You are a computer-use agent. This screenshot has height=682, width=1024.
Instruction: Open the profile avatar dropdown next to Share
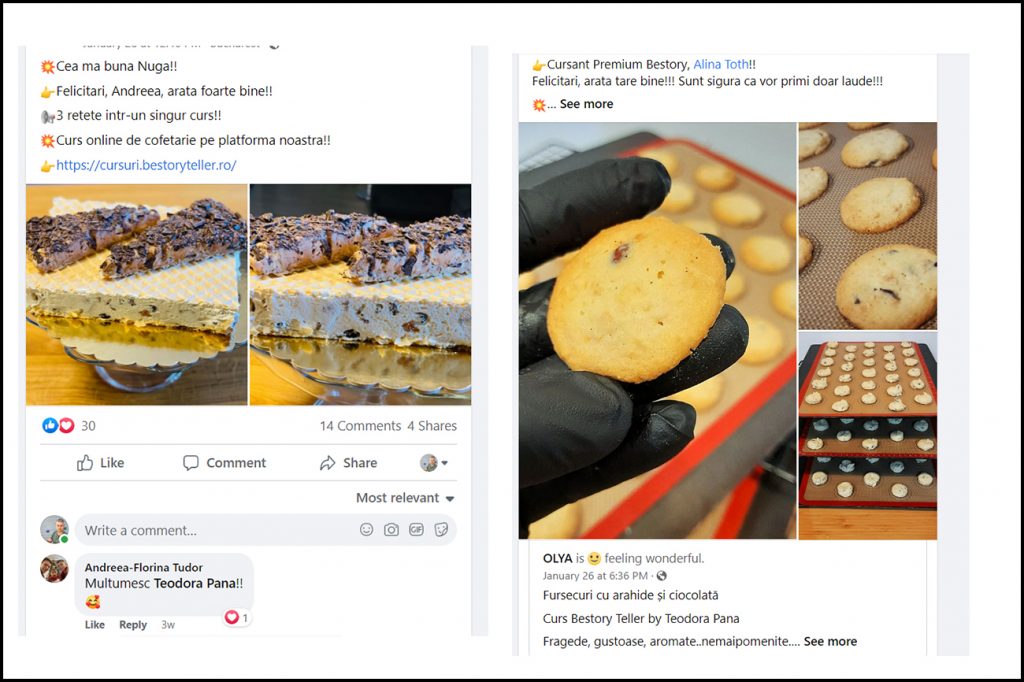434,463
